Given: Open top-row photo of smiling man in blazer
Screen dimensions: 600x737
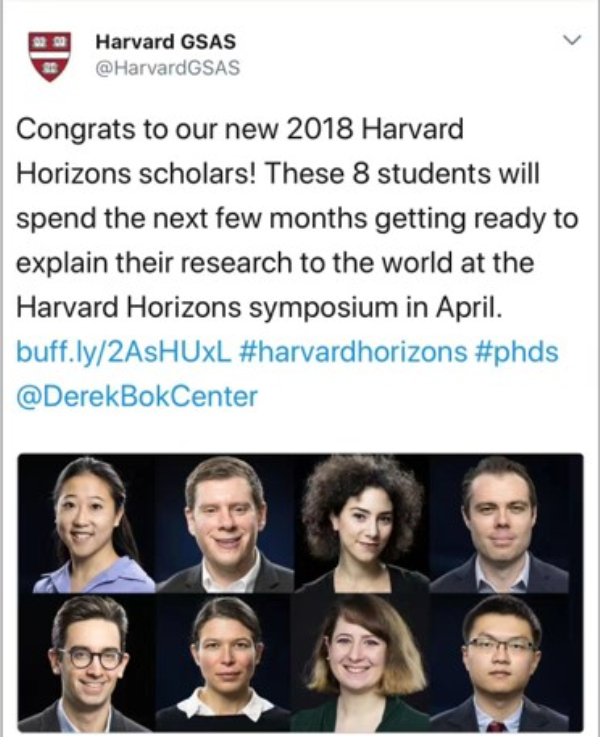Looking at the screenshot, I should coord(225,523).
